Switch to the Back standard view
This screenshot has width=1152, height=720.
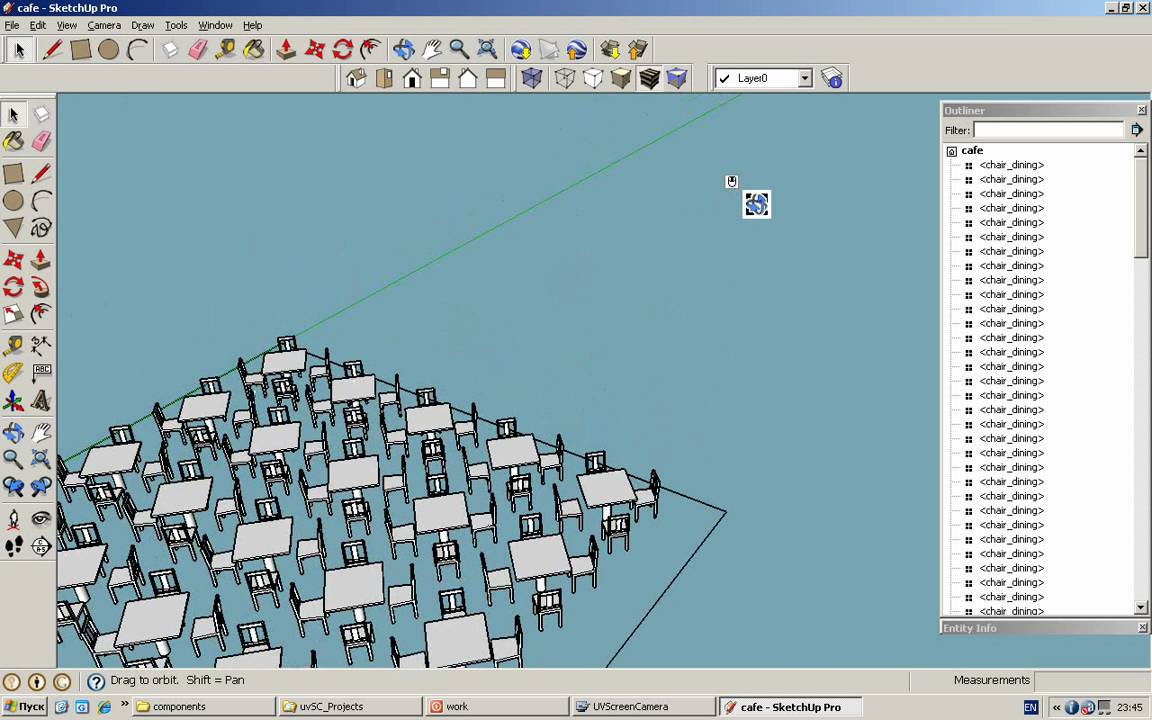(x=468, y=78)
